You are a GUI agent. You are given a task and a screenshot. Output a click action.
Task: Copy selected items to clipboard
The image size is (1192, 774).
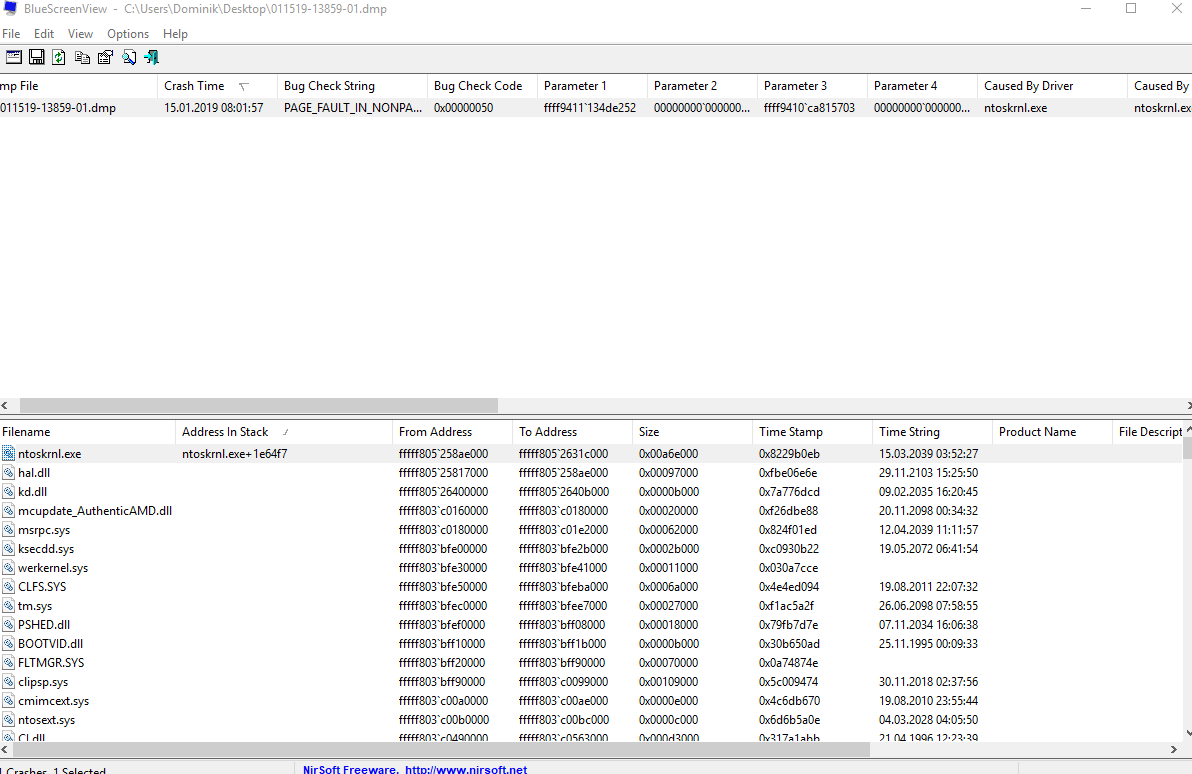(82, 57)
